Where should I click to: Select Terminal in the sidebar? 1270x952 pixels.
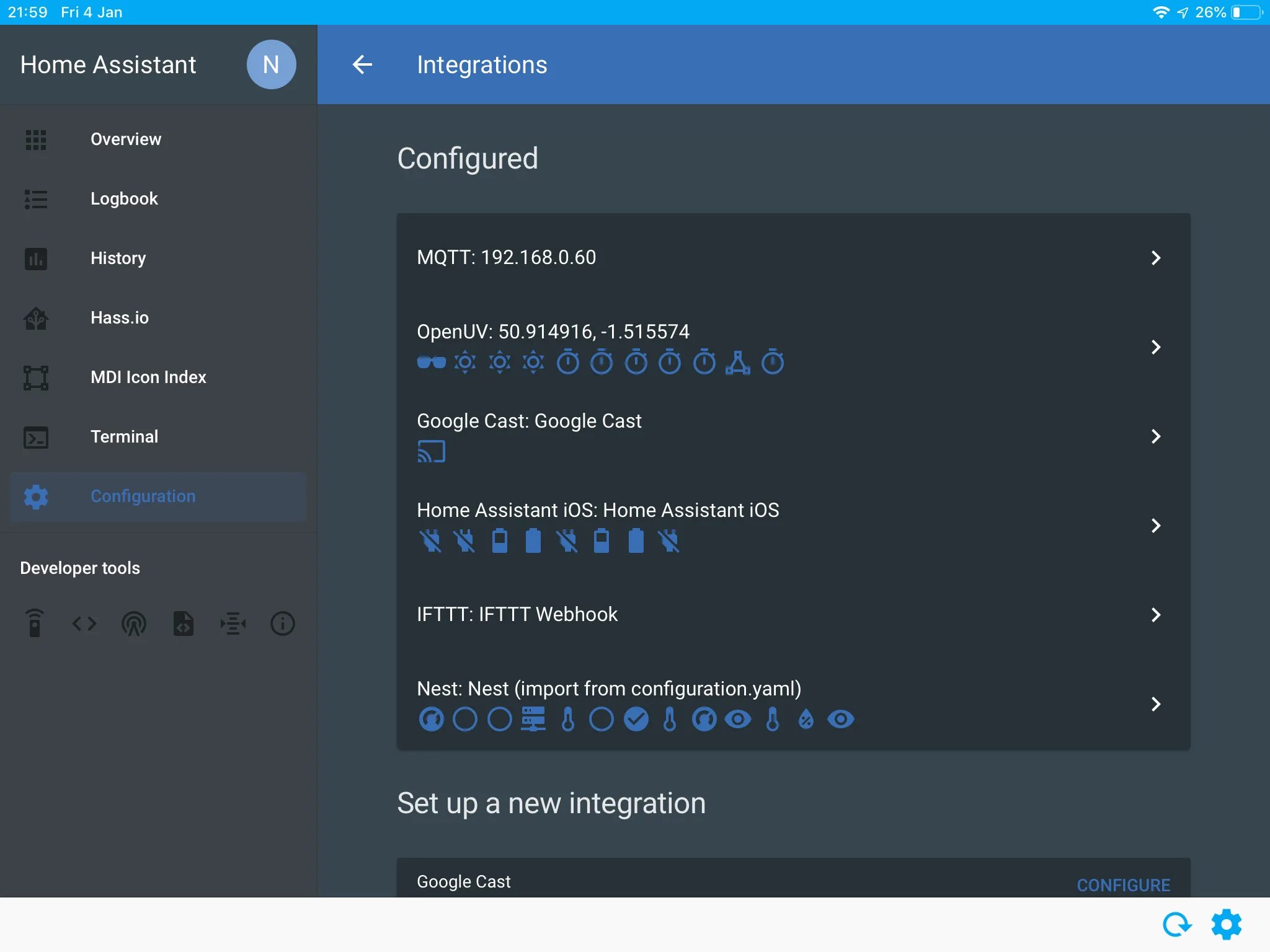click(124, 437)
